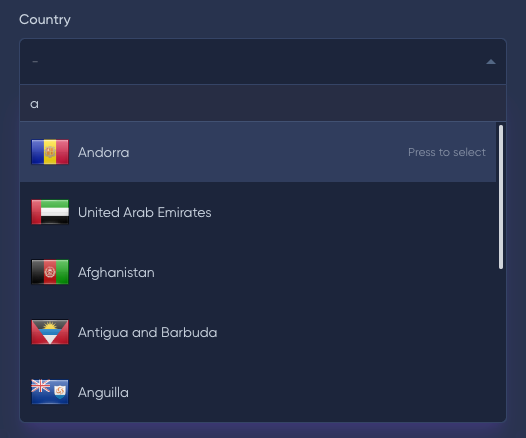Click the Andorra flag icon
This screenshot has height=438, width=526.
[50, 152]
